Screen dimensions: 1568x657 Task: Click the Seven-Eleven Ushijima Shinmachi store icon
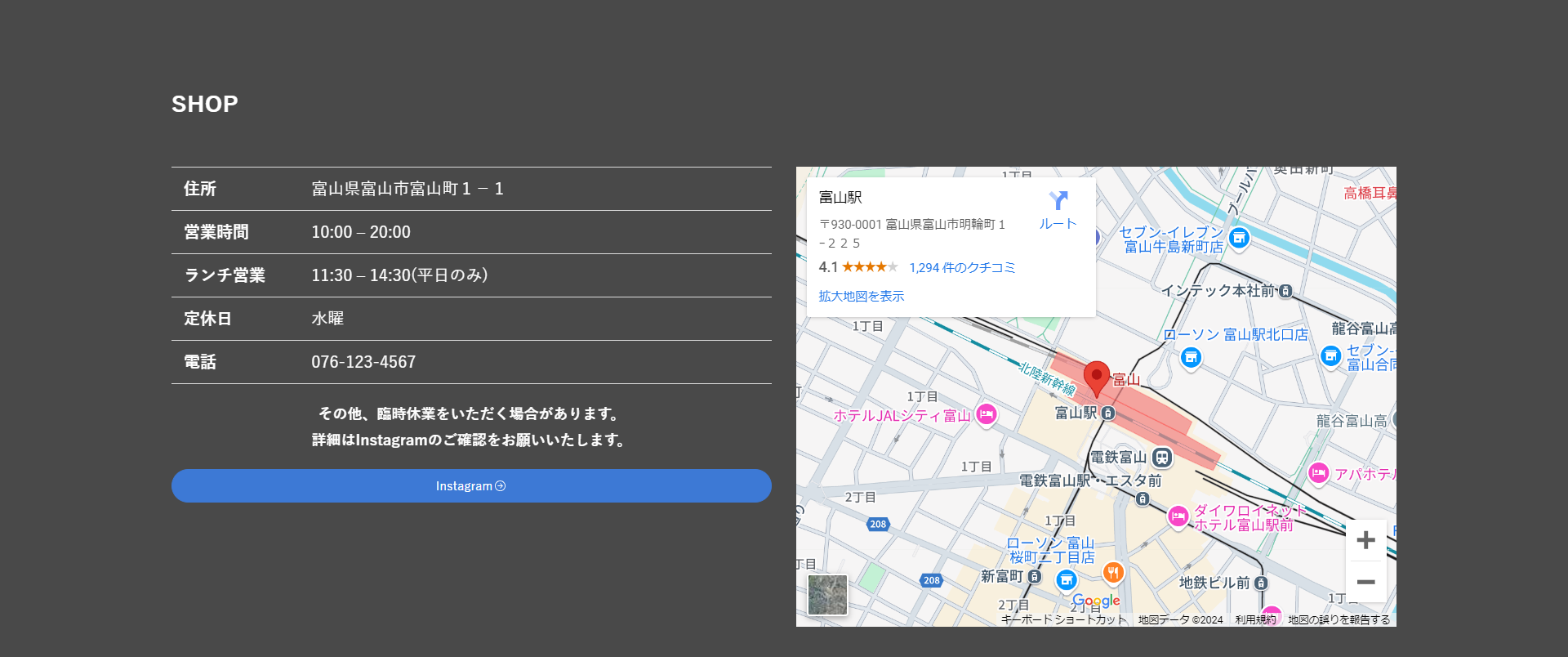[1239, 238]
